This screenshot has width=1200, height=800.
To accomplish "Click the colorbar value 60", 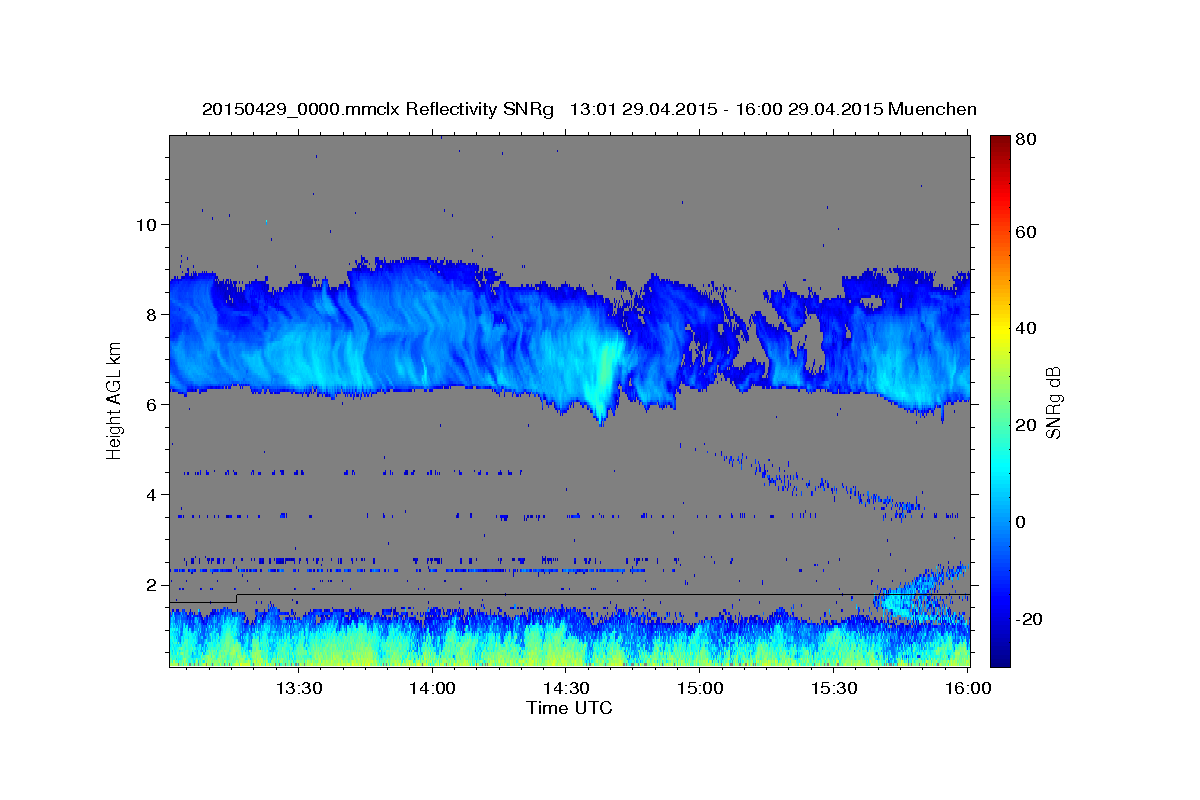I will click(x=1028, y=232).
